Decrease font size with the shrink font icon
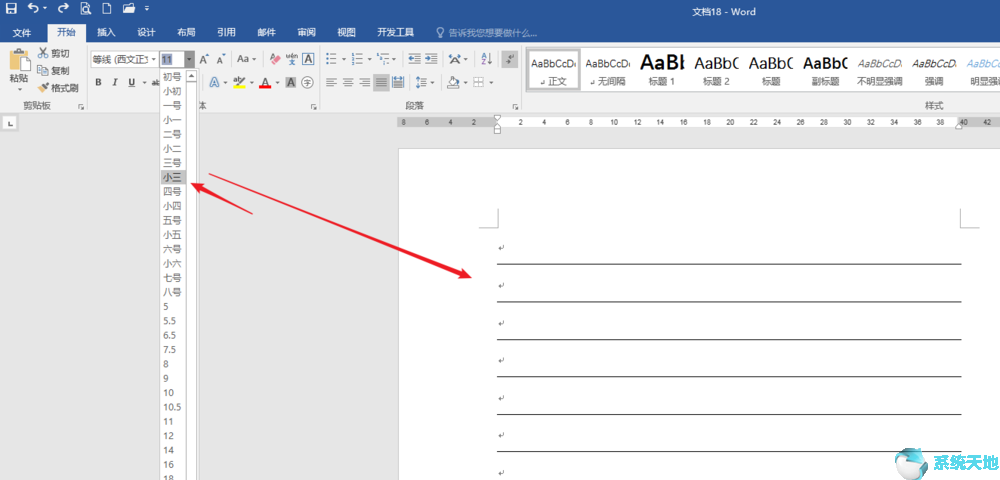Screen dimensions: 1000x480 [221, 59]
